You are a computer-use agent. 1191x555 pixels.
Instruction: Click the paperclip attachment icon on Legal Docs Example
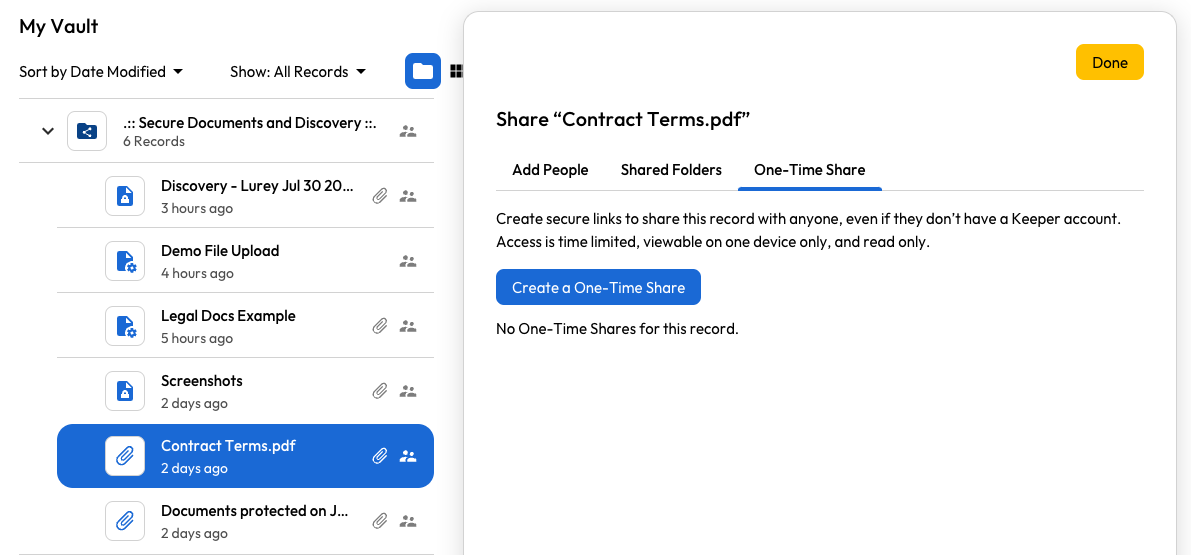pyautogui.click(x=380, y=326)
